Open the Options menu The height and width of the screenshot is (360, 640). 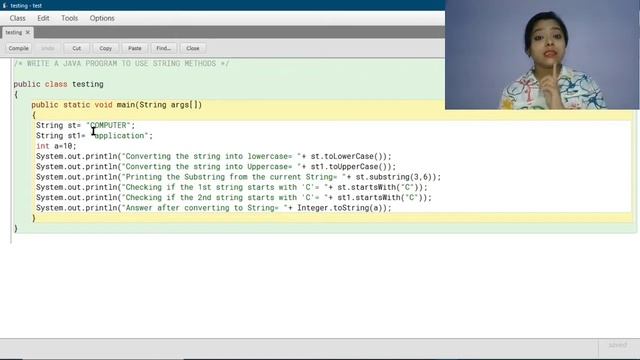(x=102, y=18)
